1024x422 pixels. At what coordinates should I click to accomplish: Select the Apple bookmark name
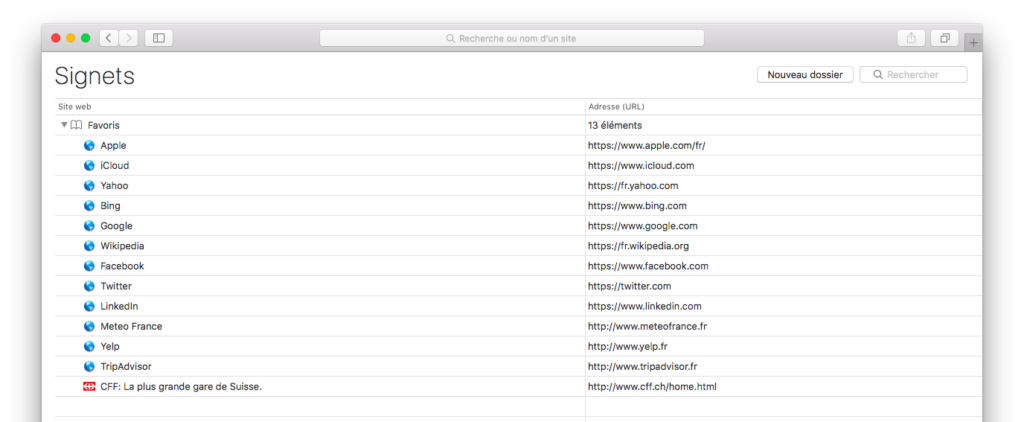[x=113, y=145]
